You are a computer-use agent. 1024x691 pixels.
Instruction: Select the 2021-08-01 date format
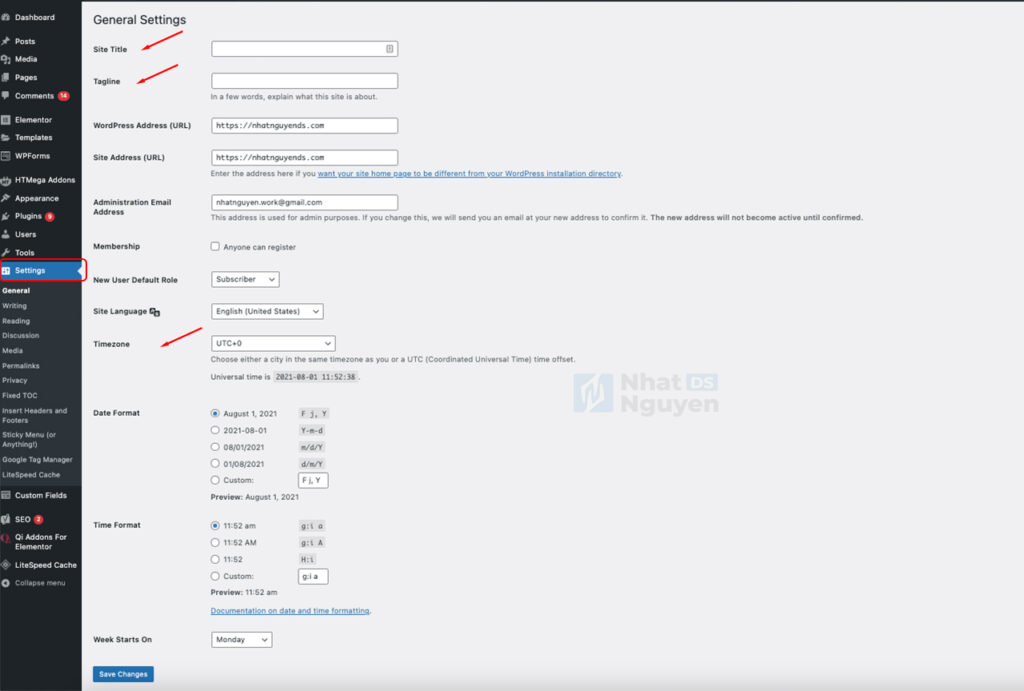[214, 431]
